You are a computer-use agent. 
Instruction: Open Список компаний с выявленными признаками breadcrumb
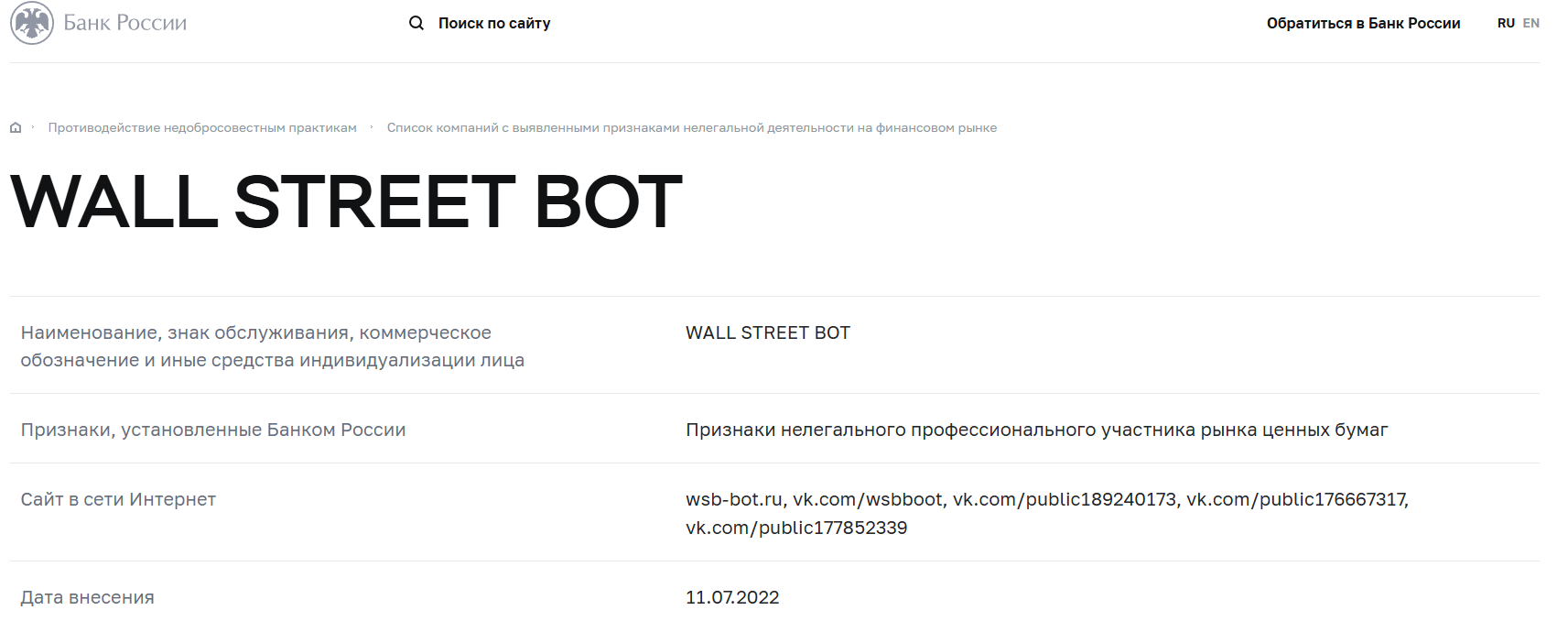[691, 127]
